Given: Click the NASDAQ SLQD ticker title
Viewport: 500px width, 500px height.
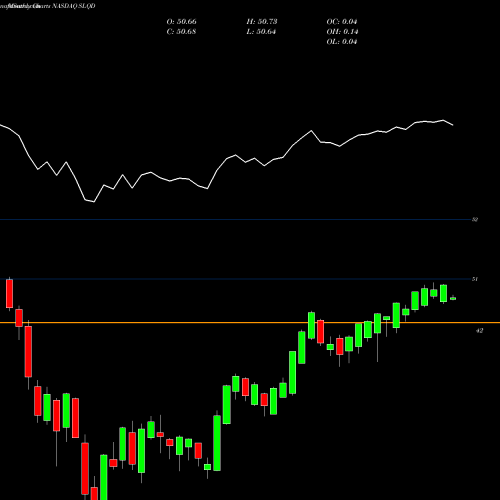Looking at the screenshot, I should [x=74, y=6].
